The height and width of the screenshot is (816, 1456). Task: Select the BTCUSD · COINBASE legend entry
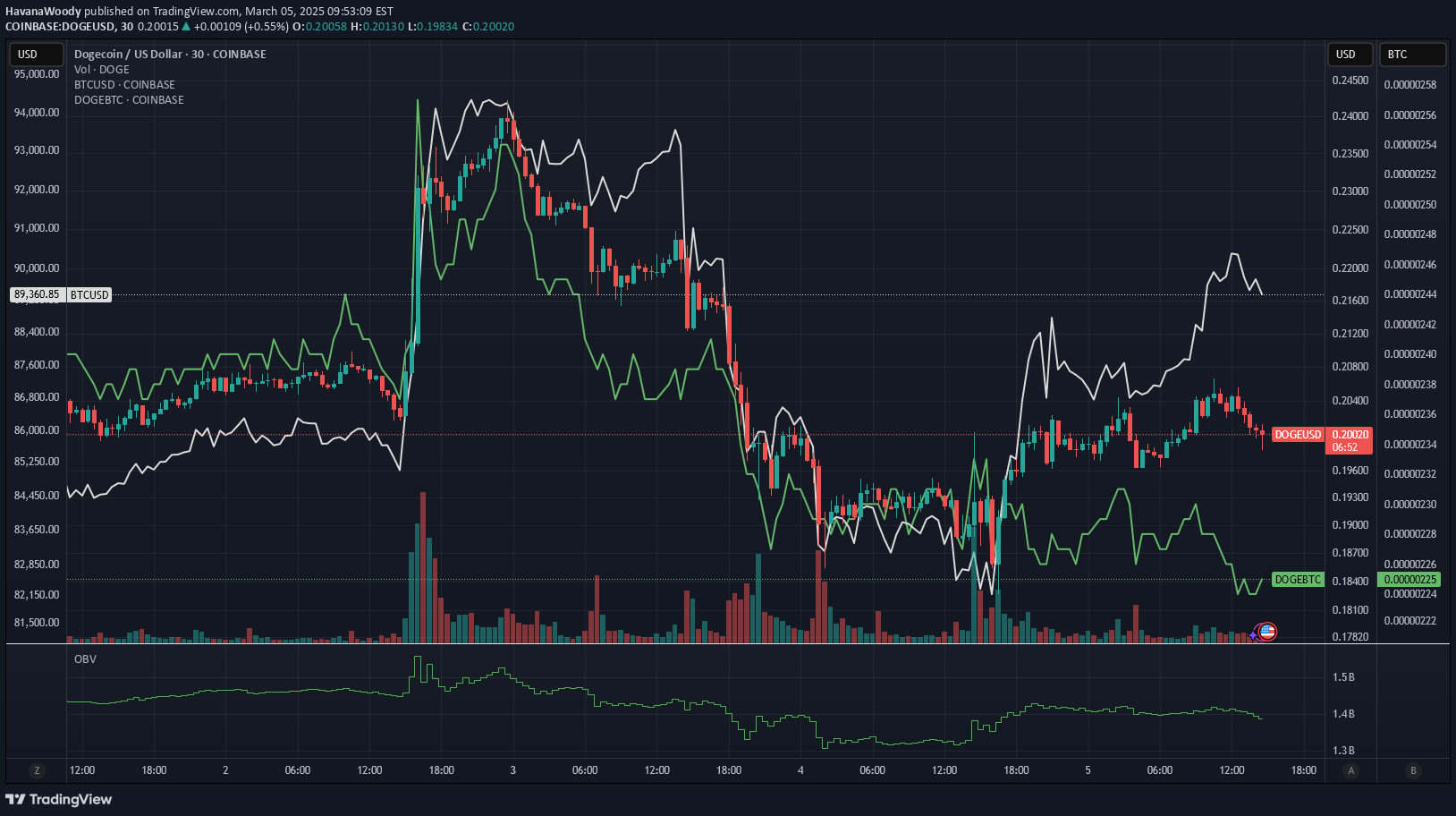coord(124,85)
